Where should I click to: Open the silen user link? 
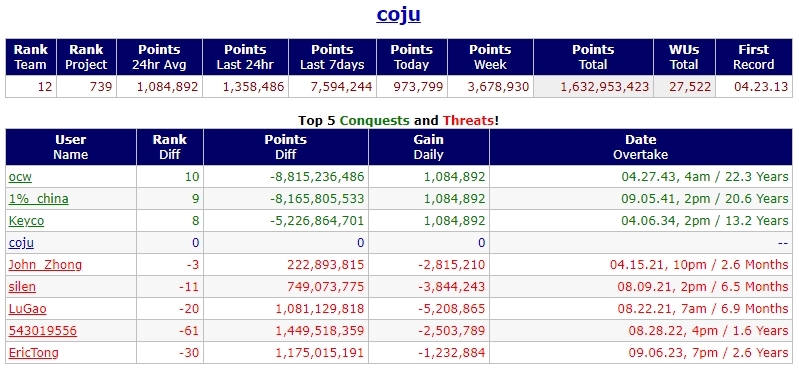[22, 287]
